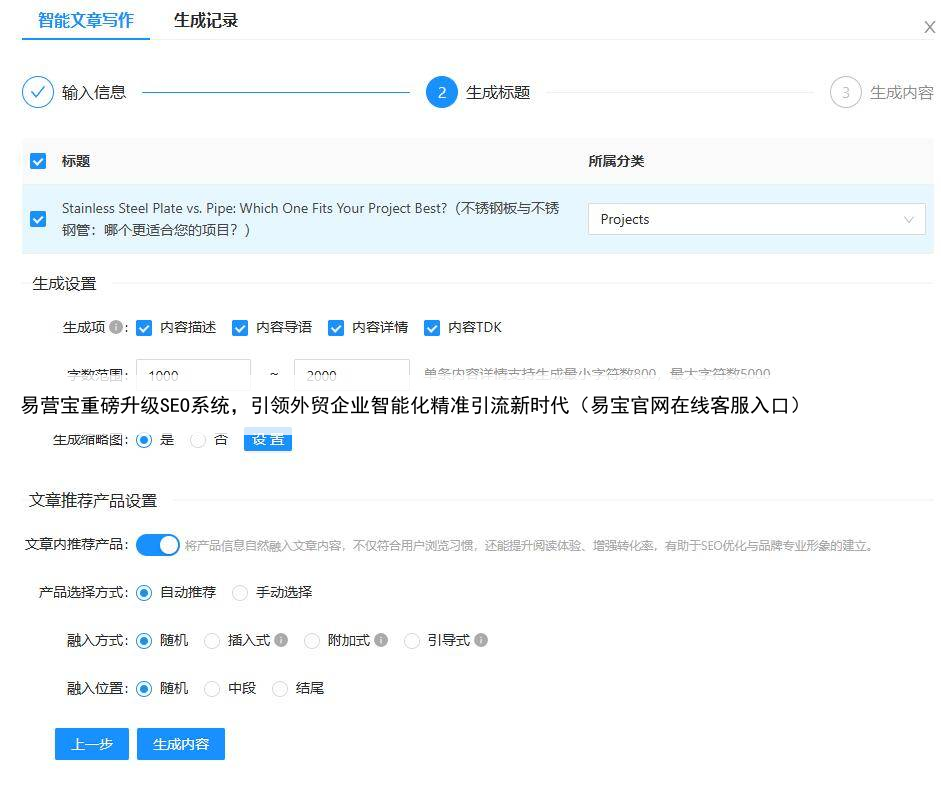
Task: Toggle the select-all 标题 header checkbox
Action: coord(38,161)
